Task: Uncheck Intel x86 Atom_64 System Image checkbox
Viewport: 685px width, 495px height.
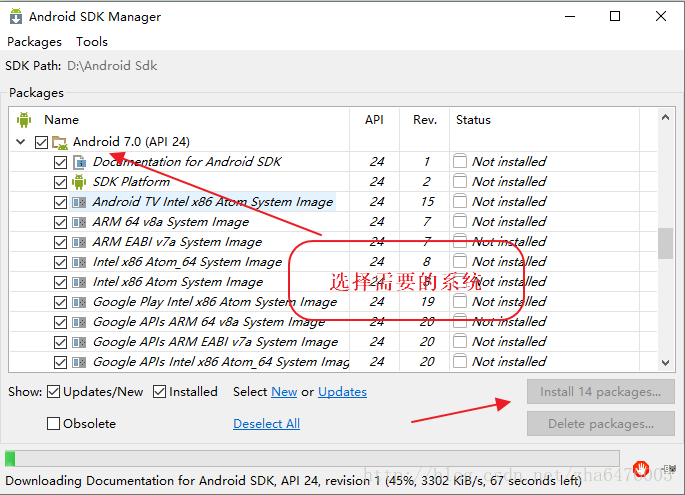Action: pos(60,263)
